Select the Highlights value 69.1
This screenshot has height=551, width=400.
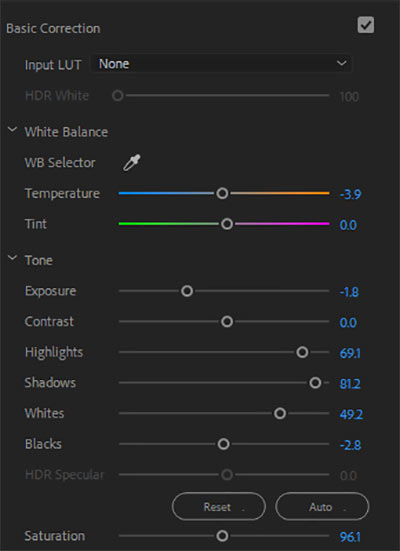[x=350, y=353]
